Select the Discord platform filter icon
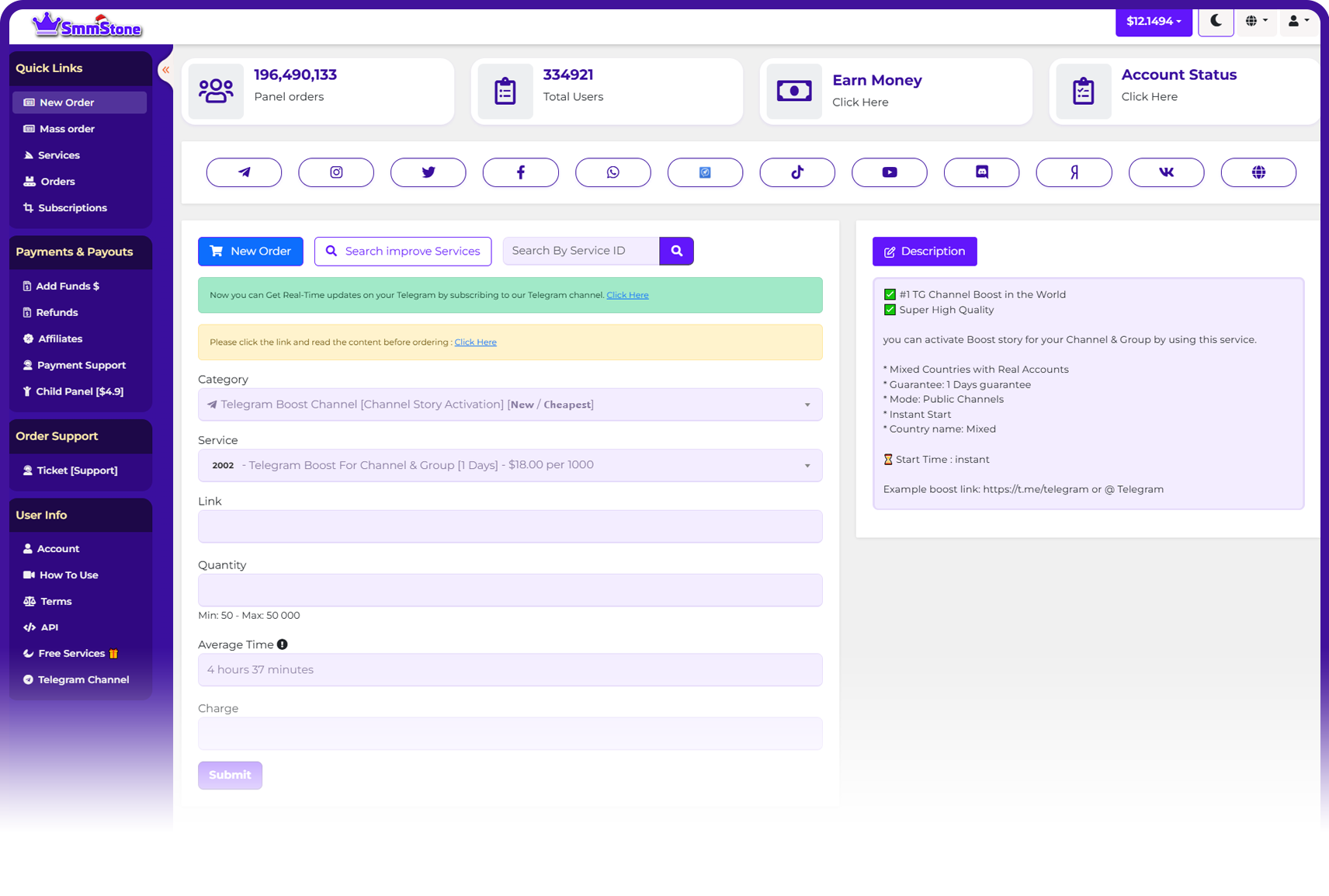This screenshot has height=896, width=1329. tap(981, 172)
